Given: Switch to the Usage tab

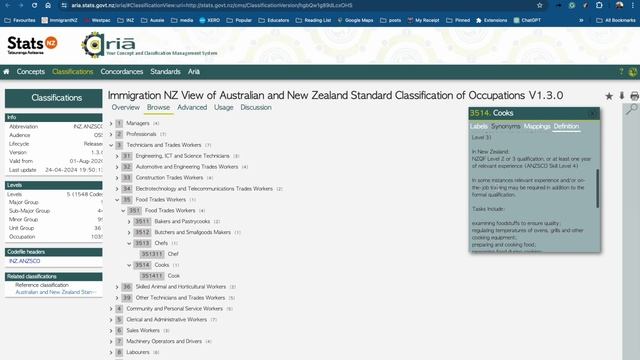Looking at the screenshot, I should tap(224, 107).
